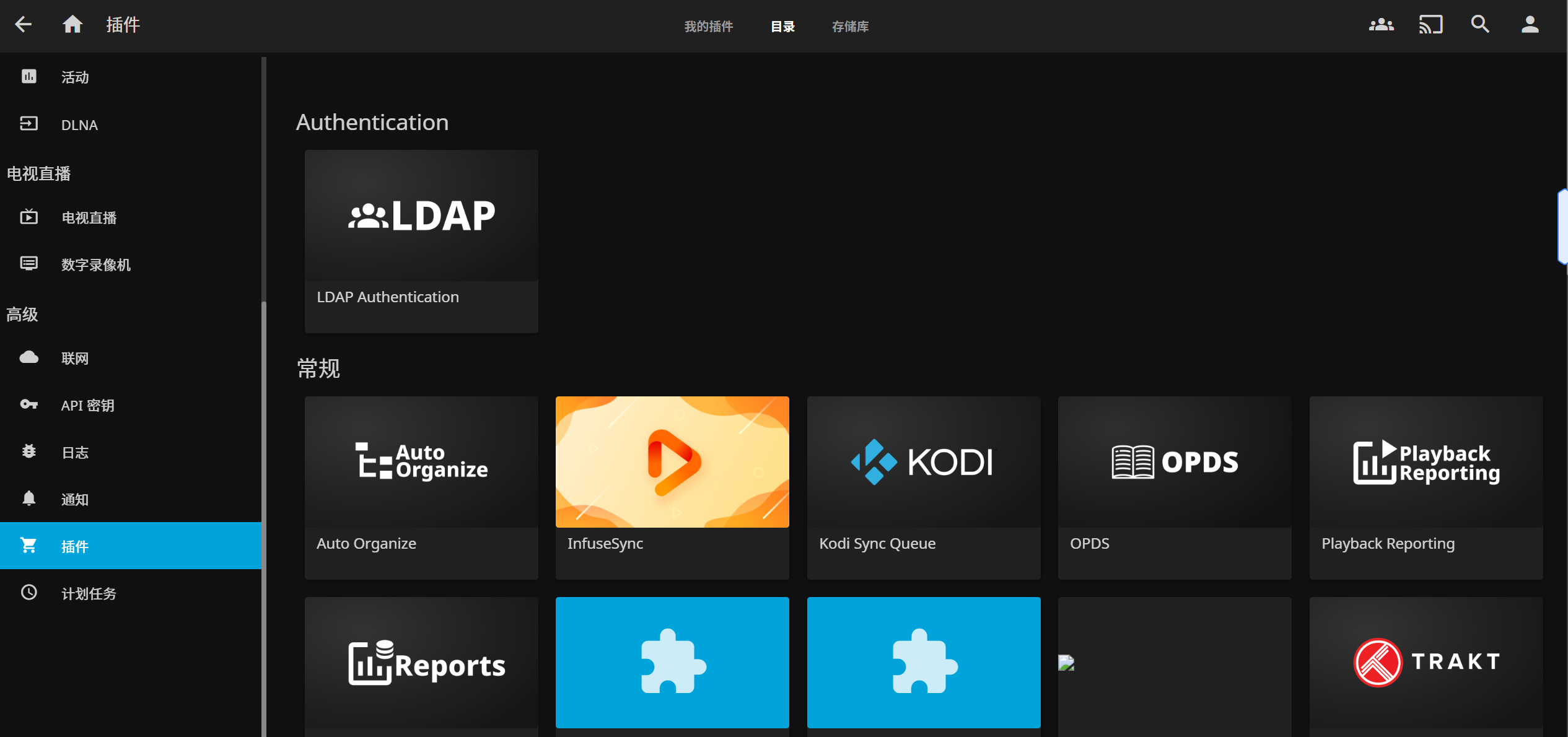Open 通知 sidebar item
Image resolution: width=1568 pixels, height=737 pixels.
pos(131,499)
